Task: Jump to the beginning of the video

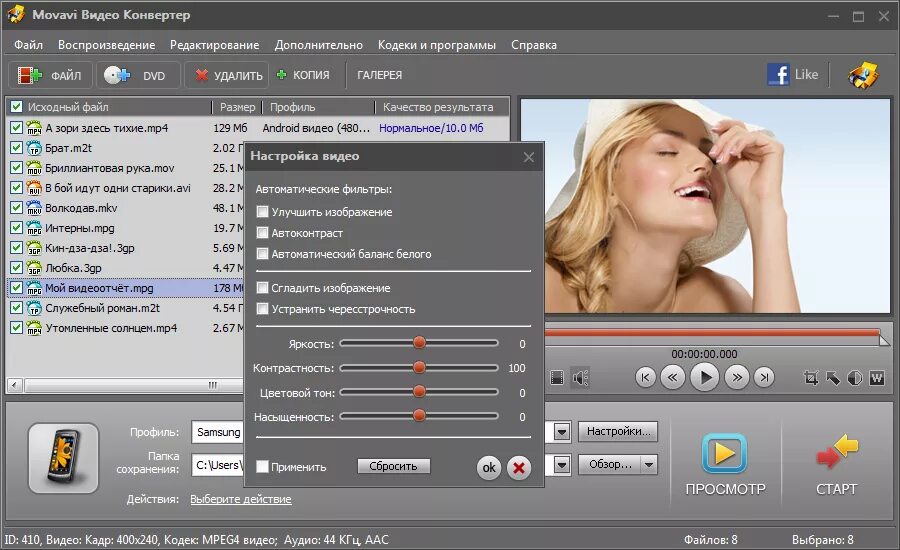Action: pos(645,377)
